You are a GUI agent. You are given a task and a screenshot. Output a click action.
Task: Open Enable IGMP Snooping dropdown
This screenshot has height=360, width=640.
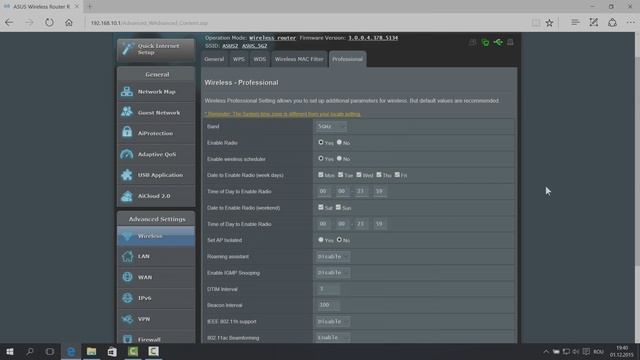coord(333,273)
